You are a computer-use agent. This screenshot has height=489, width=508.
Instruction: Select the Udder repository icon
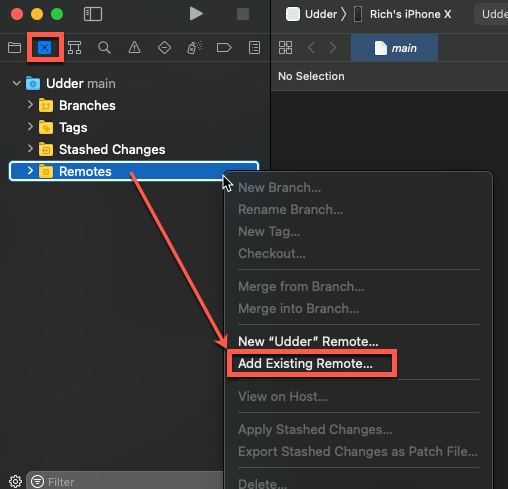[33, 83]
